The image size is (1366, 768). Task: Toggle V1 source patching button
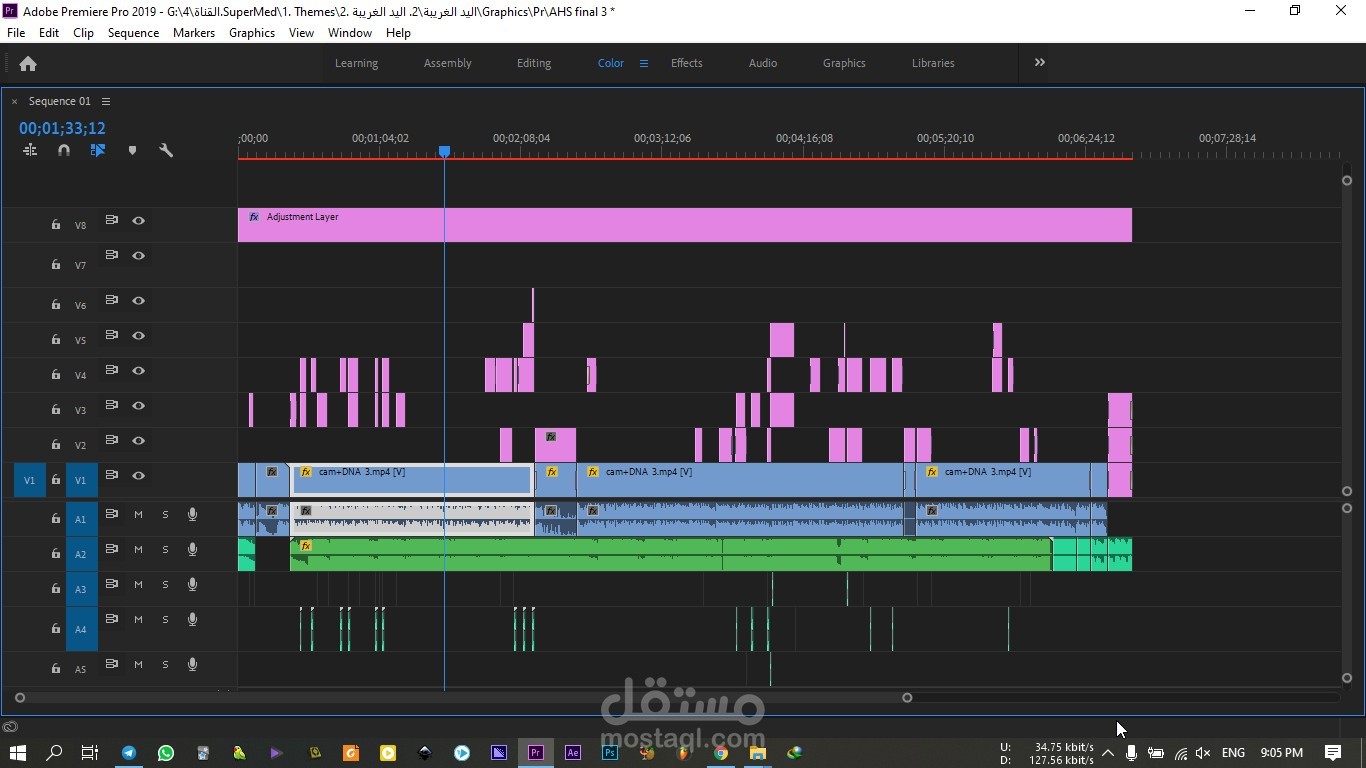29,481
